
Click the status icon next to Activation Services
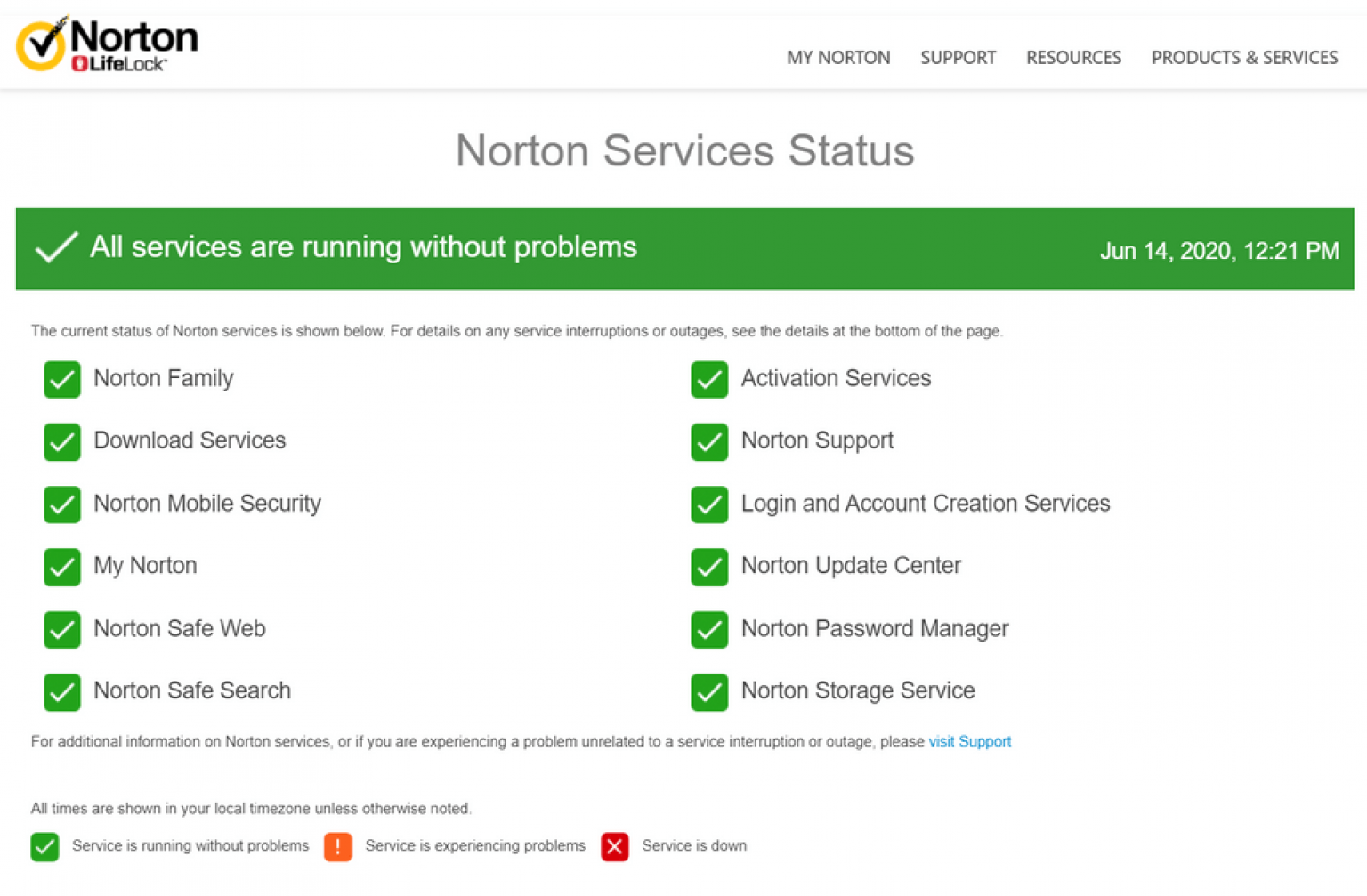(708, 379)
